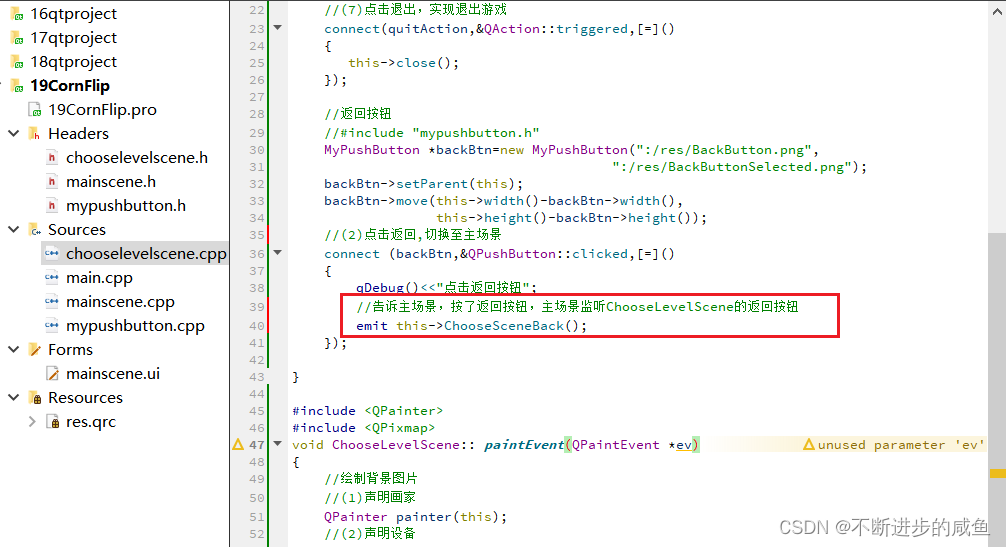Open the 17qtproject project folder
The width and height of the screenshot is (1006, 547).
(x=73, y=38)
